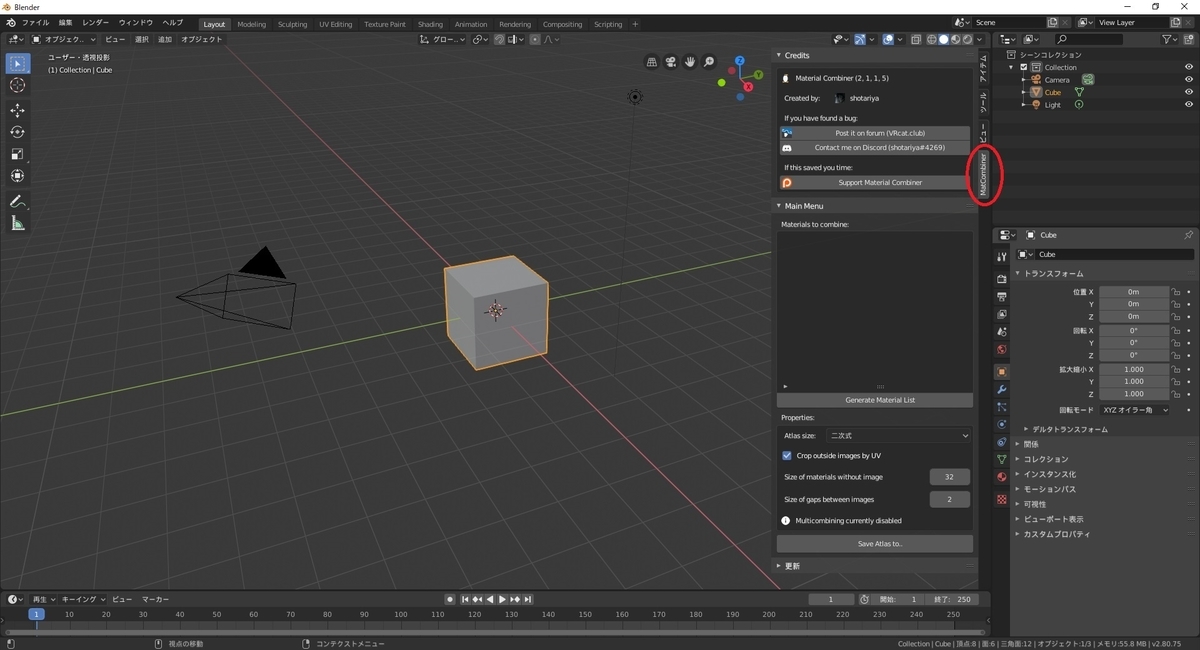This screenshot has width=1200, height=650.
Task: Open the レンダー menu
Action: tap(96, 22)
